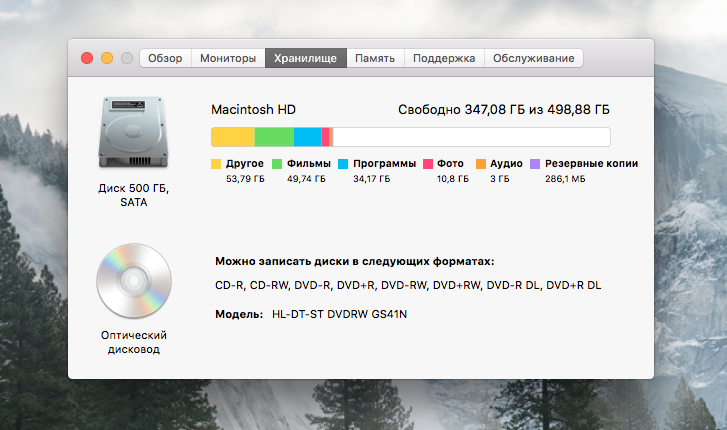Viewport: 727px width, 430px height.
Task: Click the Диск 500 ГБ, SATA caption
Action: 134,195
